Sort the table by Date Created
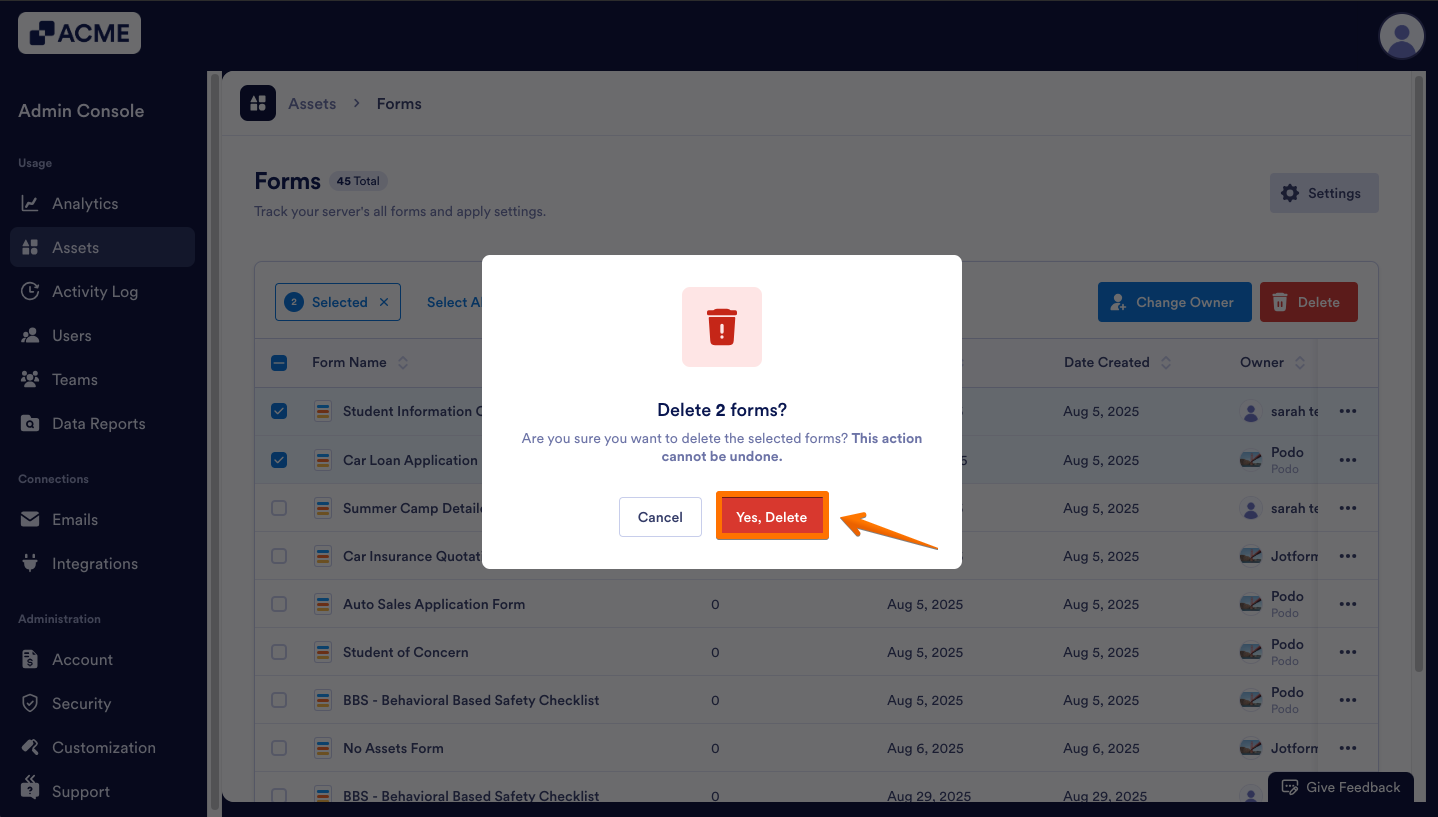This screenshot has width=1438, height=817. point(1165,362)
